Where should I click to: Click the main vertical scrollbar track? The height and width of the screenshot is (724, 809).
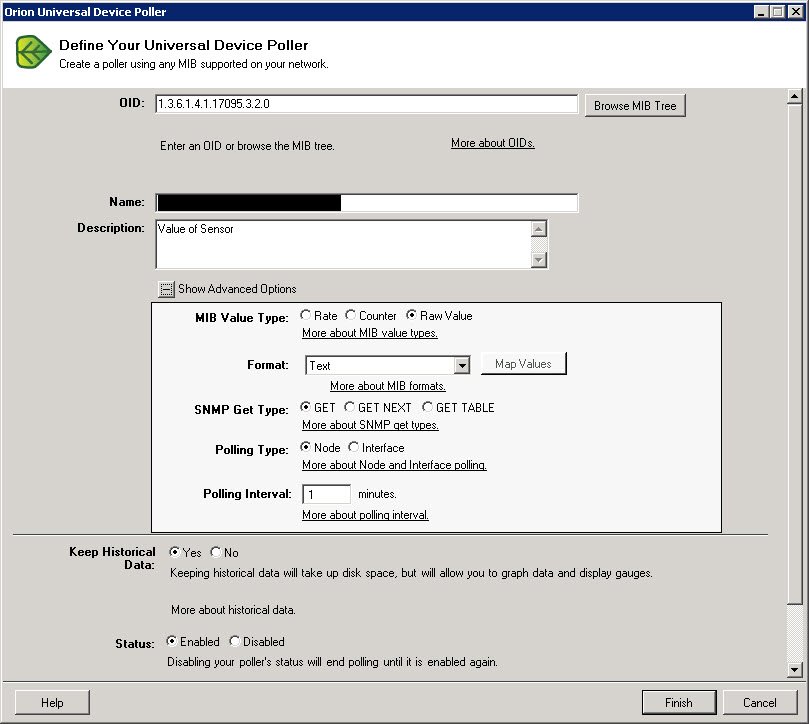pyautogui.click(x=794, y=633)
